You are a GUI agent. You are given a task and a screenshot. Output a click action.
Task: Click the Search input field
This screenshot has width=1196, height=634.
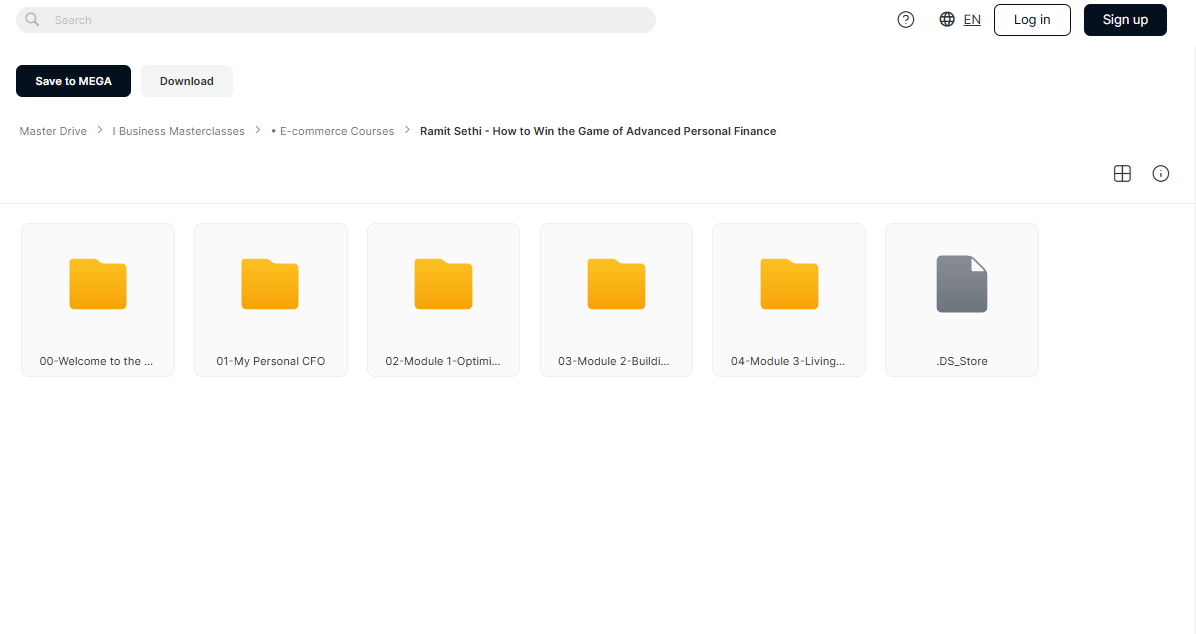click(336, 20)
